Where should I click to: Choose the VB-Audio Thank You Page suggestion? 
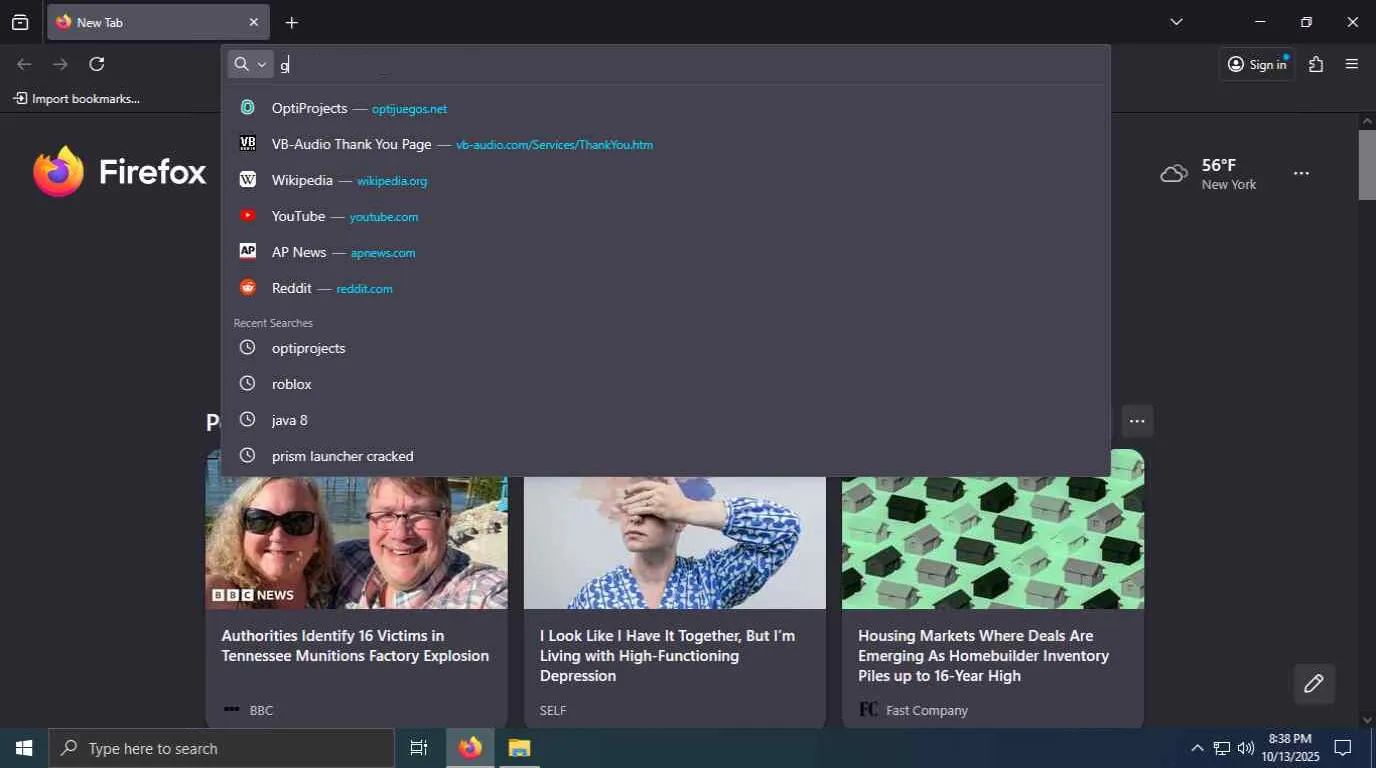tap(666, 144)
